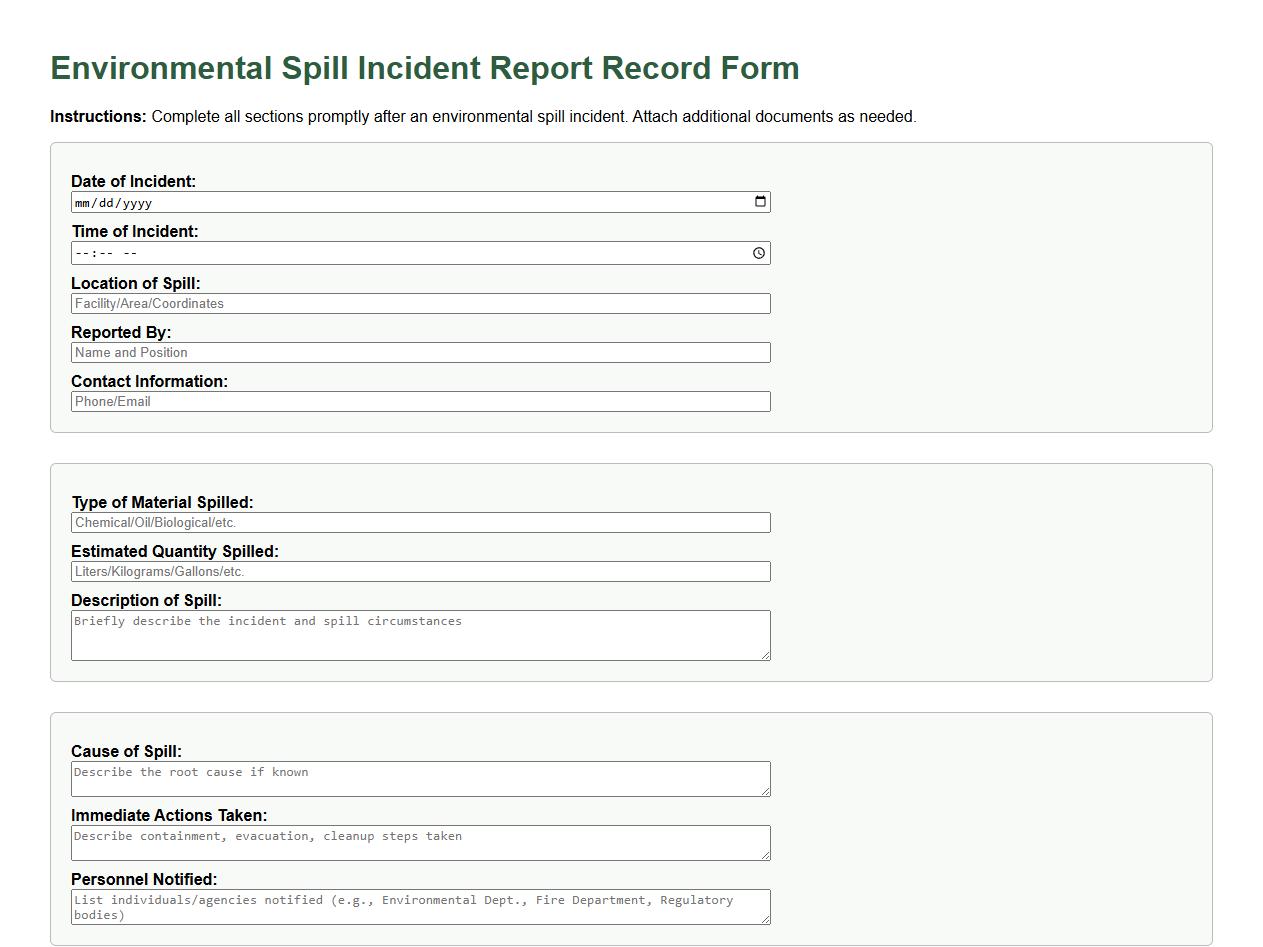The width and height of the screenshot is (1263, 947).
Task: Click inside the Description of Spill textarea
Action: pos(420,633)
